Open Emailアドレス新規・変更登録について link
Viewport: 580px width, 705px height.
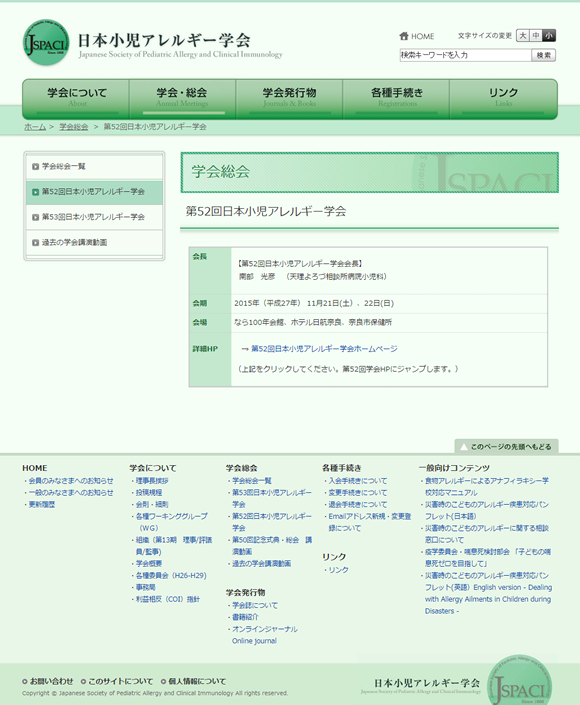pos(370,522)
